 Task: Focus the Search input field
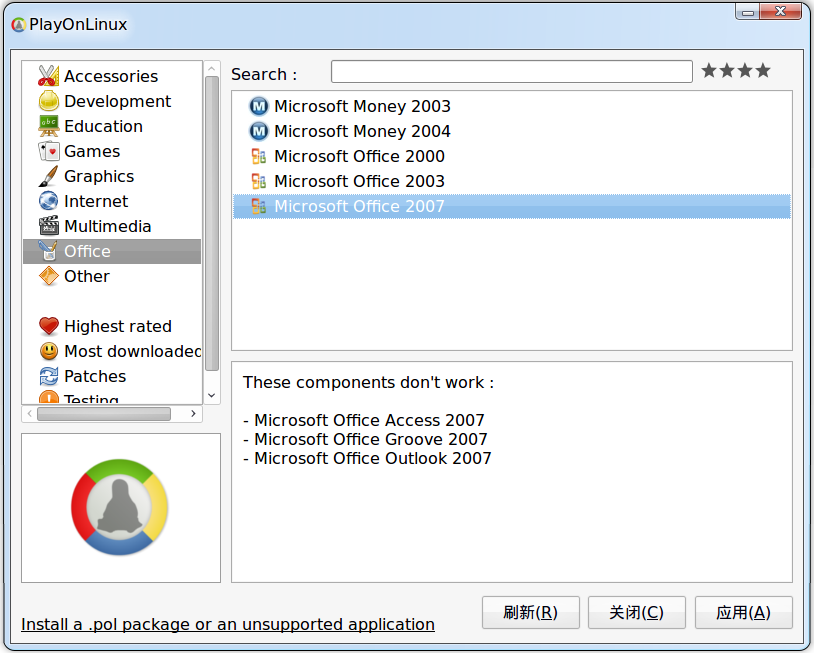click(x=512, y=71)
